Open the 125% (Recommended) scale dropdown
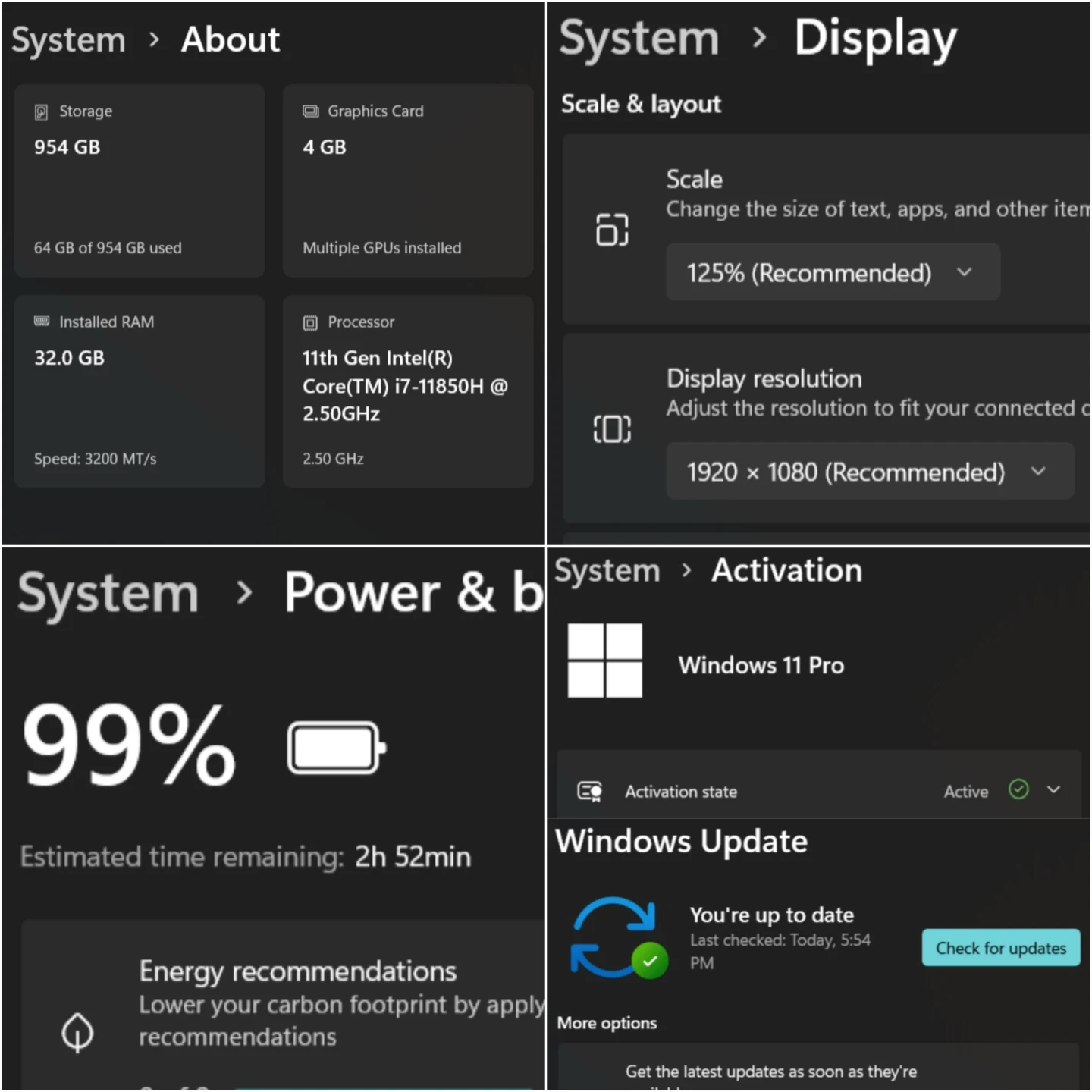1092x1092 pixels. click(833, 272)
